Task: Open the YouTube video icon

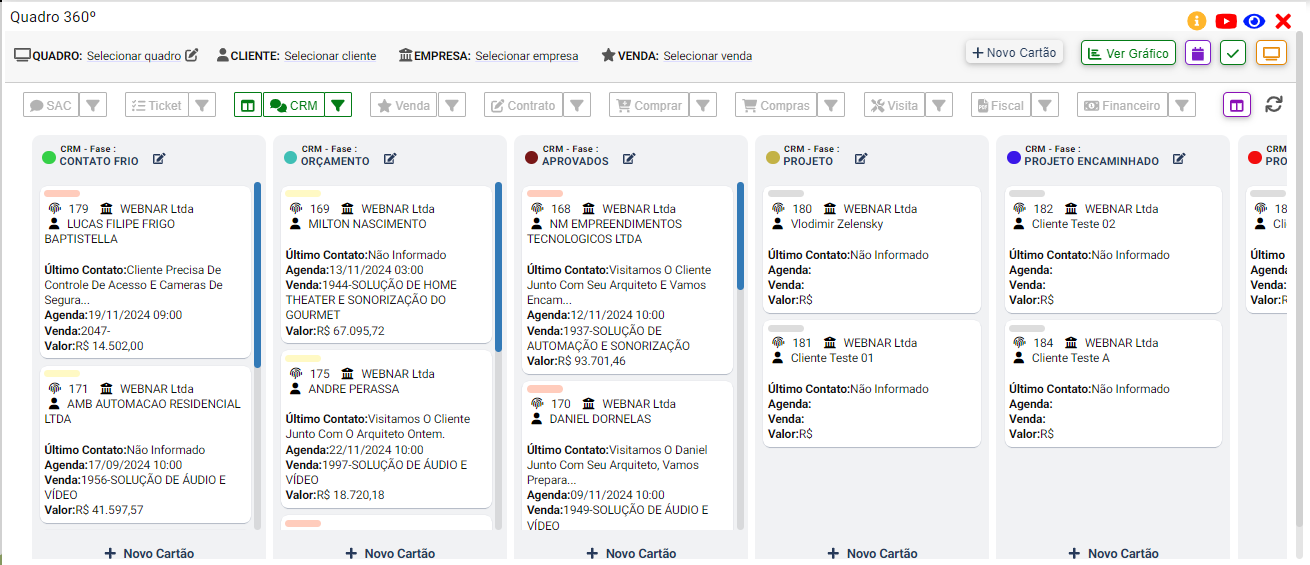Action: 1226,21
